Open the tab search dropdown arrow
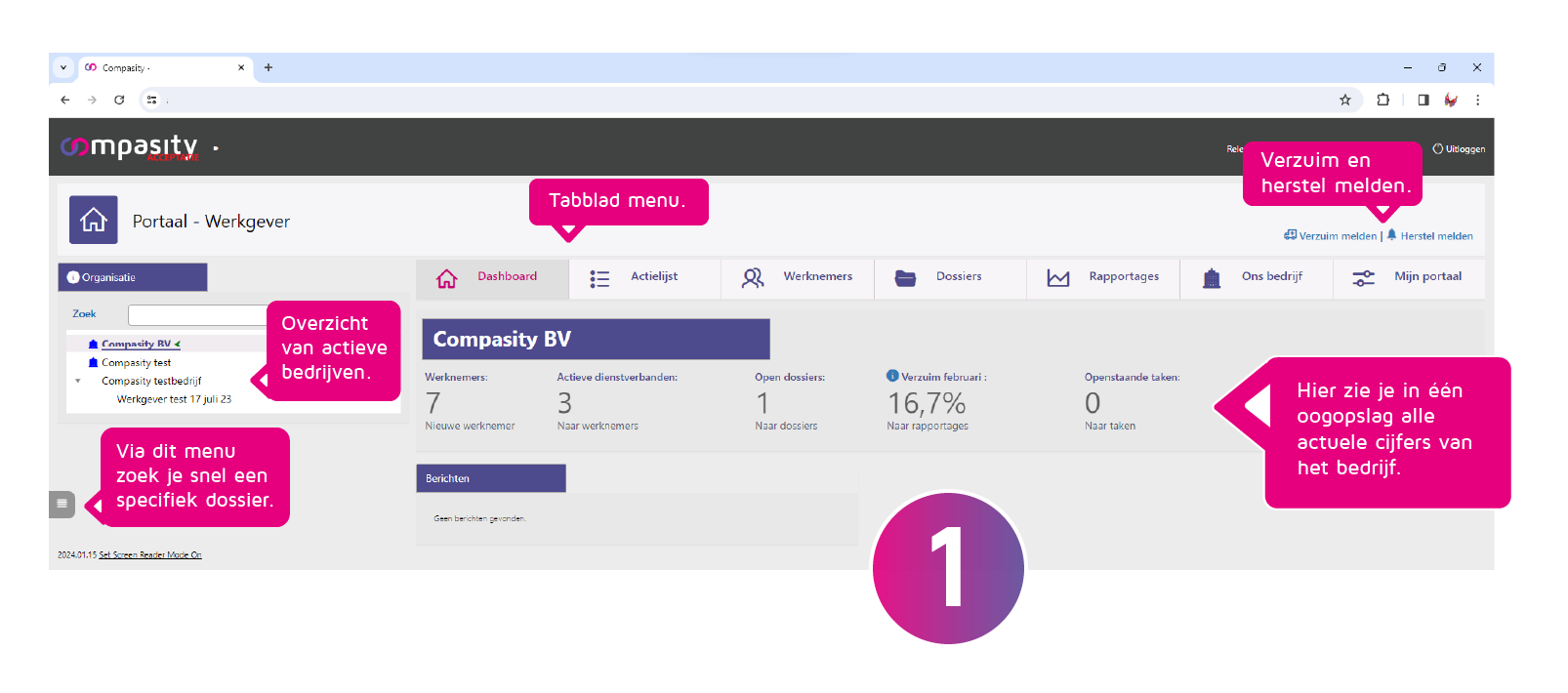The image size is (1568, 693). pos(63,67)
